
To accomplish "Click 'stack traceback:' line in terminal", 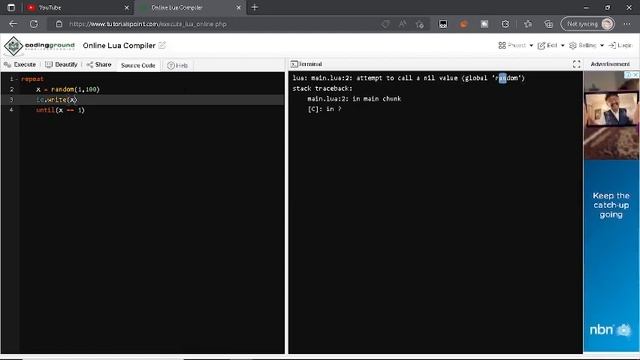I will tap(322, 88).
